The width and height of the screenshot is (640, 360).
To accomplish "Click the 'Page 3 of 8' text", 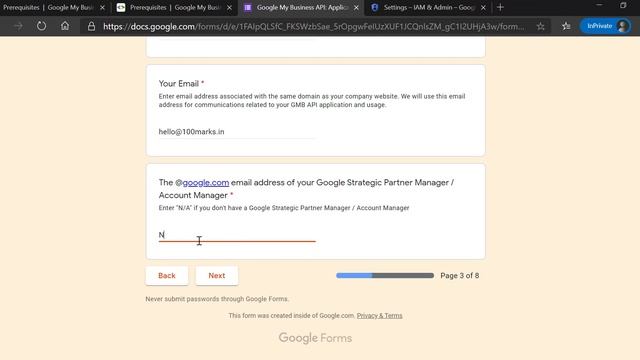I will 460,276.
